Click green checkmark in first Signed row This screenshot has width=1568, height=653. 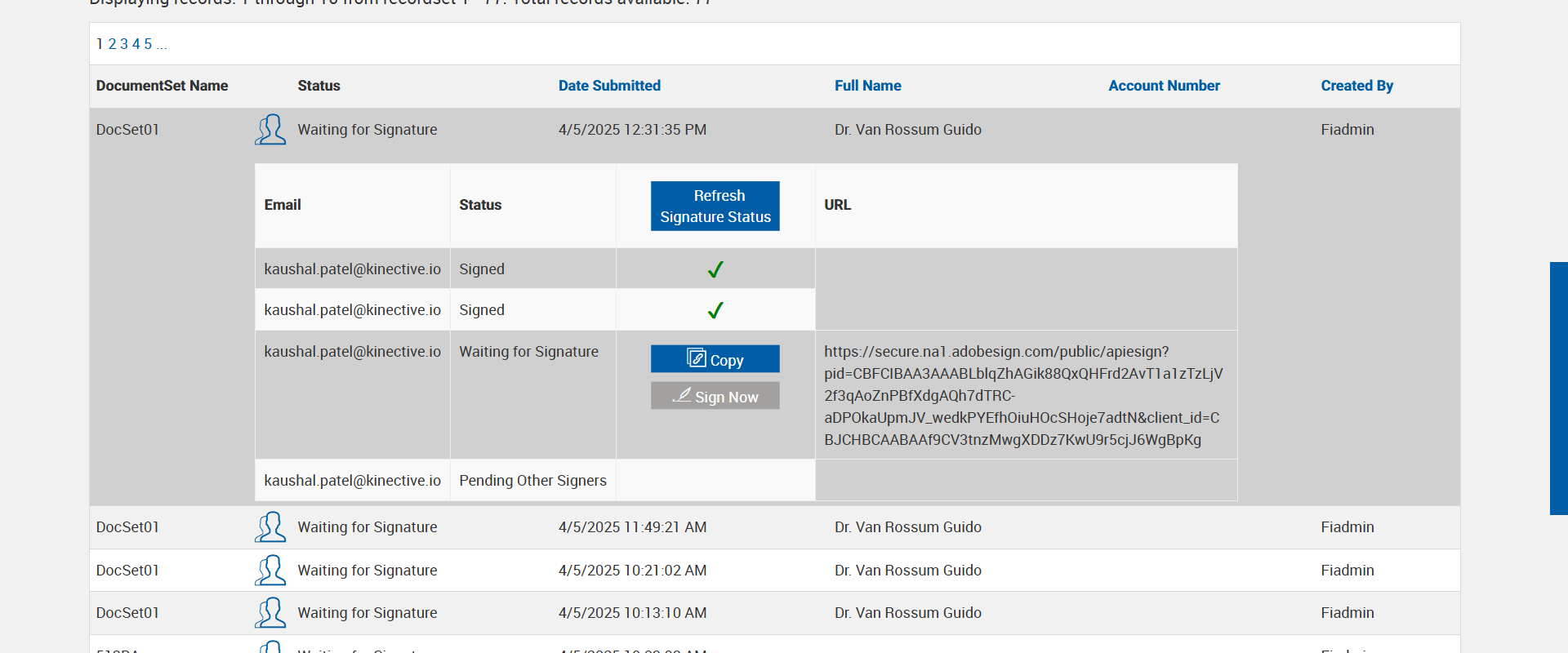pyautogui.click(x=715, y=269)
